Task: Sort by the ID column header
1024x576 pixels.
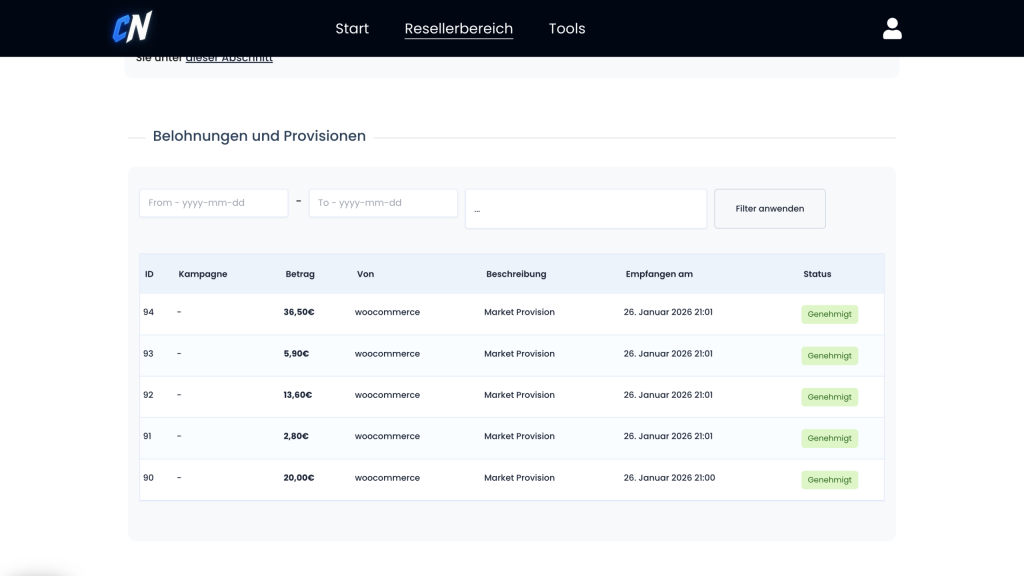Action: pos(149,274)
